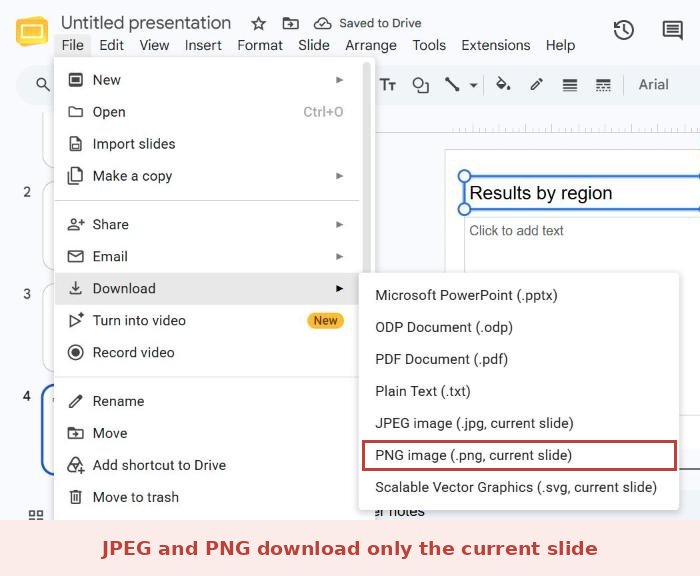The width and height of the screenshot is (700, 576).
Task: Expand the New submenu
Action: tap(207, 80)
